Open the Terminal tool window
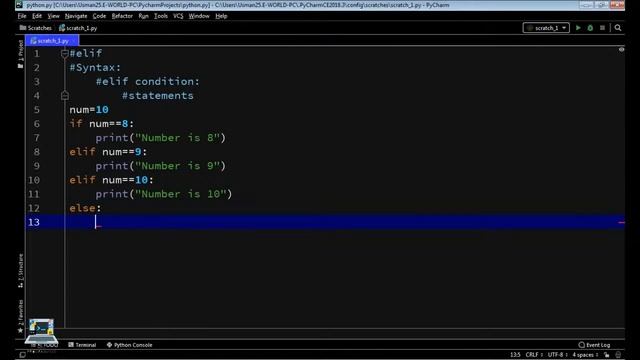The width and height of the screenshot is (640, 360). 82,345
